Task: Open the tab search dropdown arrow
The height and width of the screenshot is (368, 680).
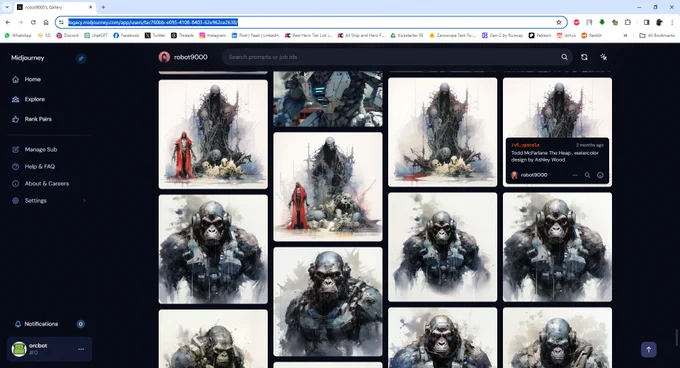Action: 7,7
